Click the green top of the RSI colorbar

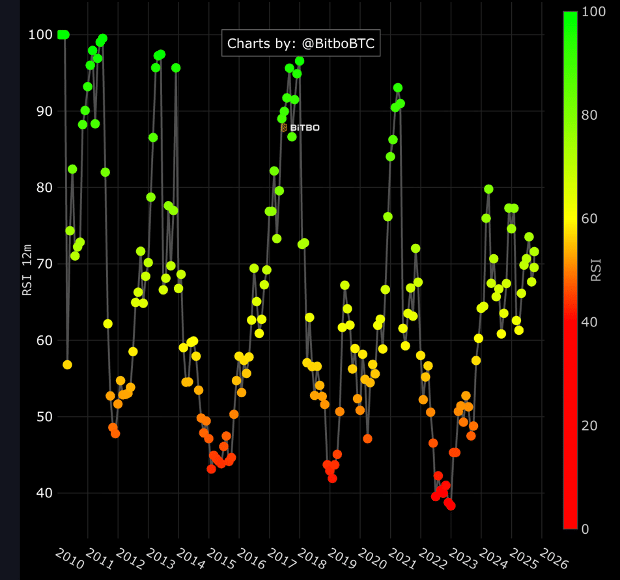pyautogui.click(x=570, y=18)
